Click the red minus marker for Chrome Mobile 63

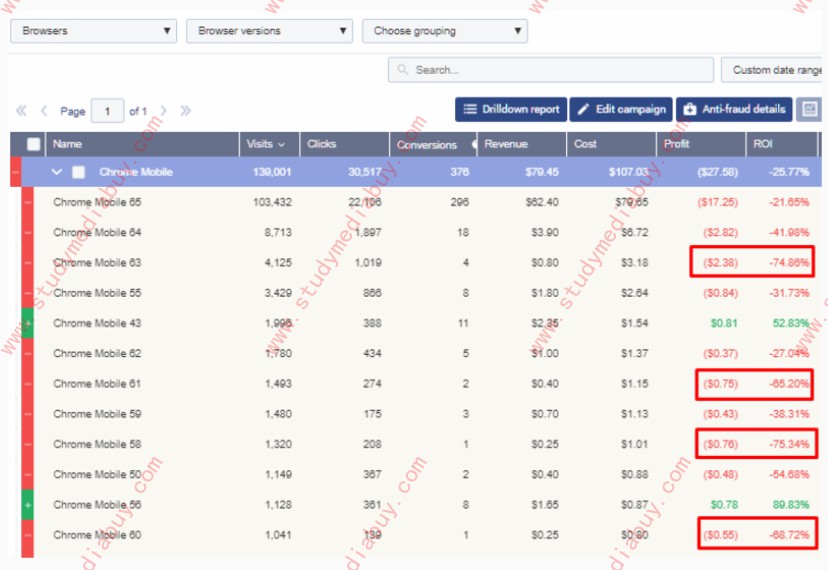point(27,263)
